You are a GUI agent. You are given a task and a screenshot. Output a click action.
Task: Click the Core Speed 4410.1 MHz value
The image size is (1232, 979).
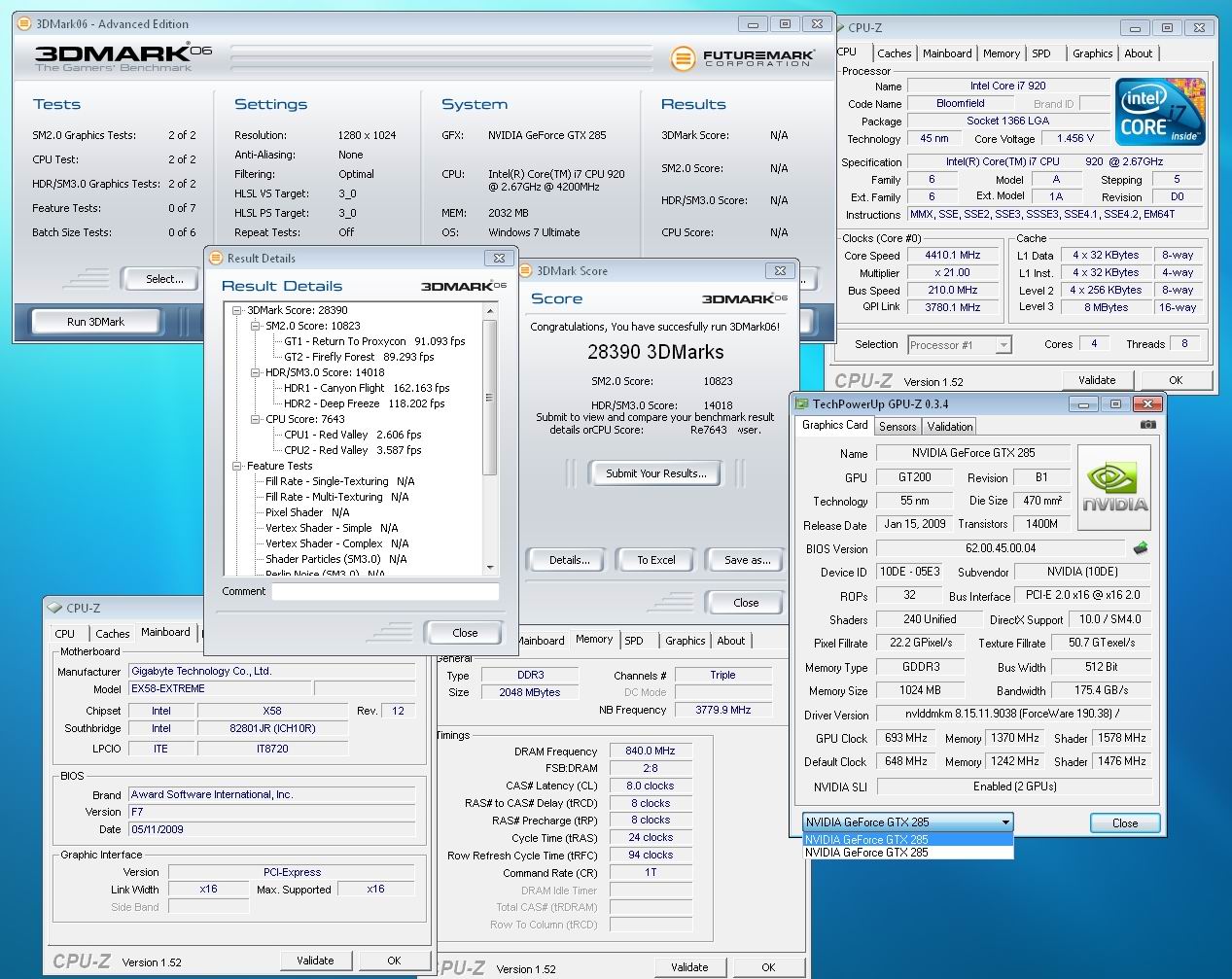click(x=953, y=255)
